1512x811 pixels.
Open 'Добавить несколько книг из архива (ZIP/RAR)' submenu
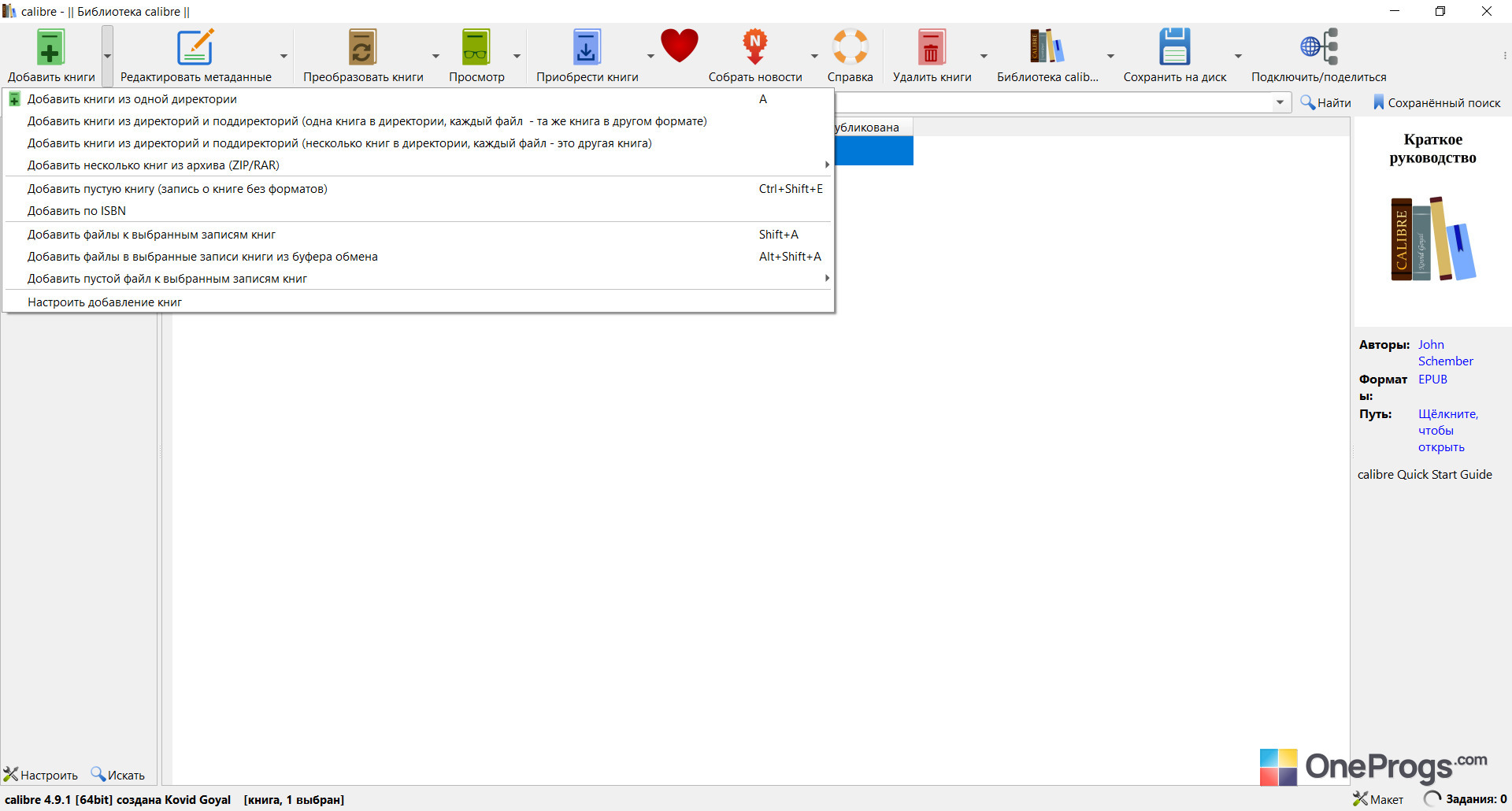click(x=418, y=165)
